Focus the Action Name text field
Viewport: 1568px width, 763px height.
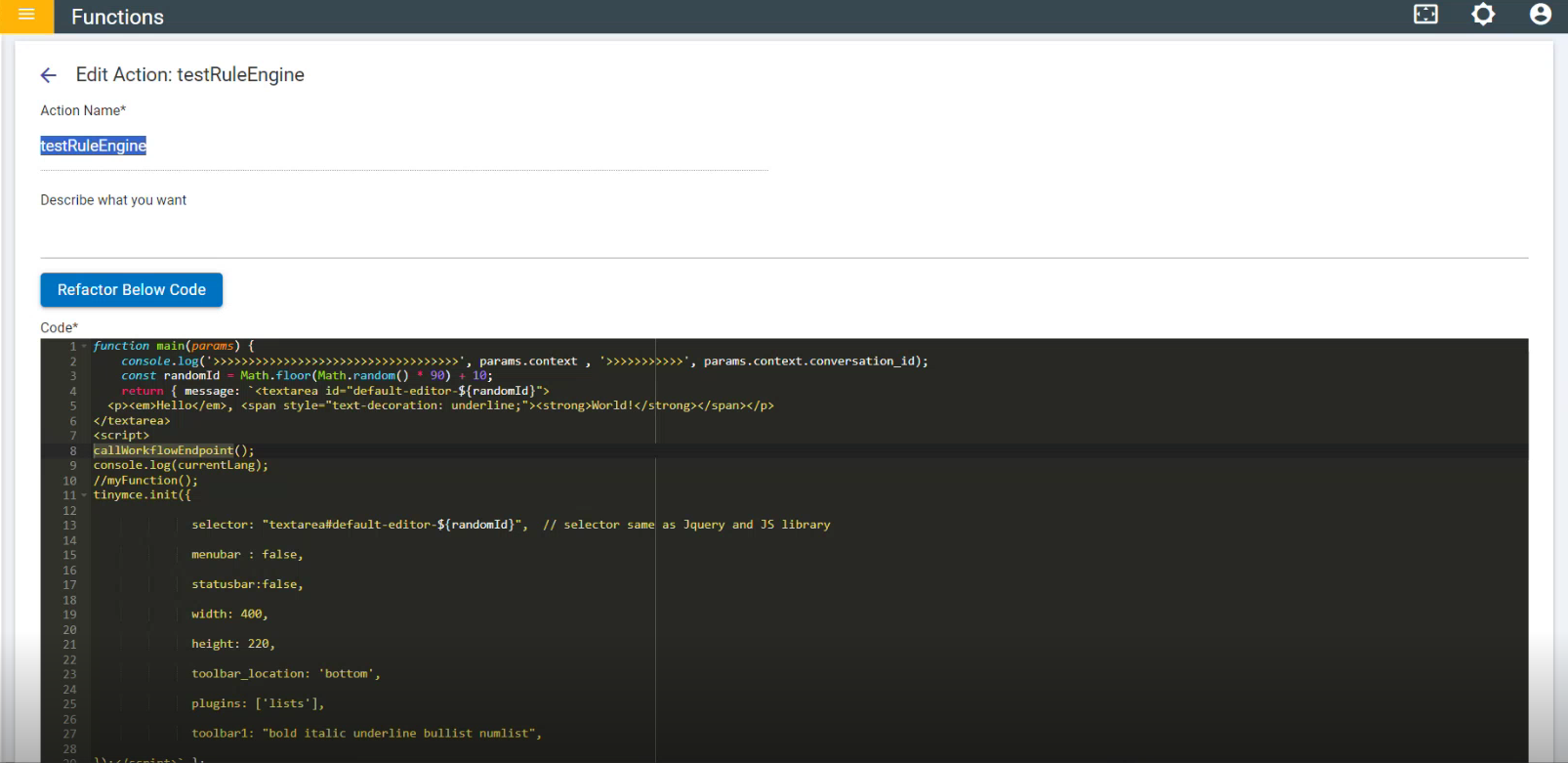click(404, 147)
